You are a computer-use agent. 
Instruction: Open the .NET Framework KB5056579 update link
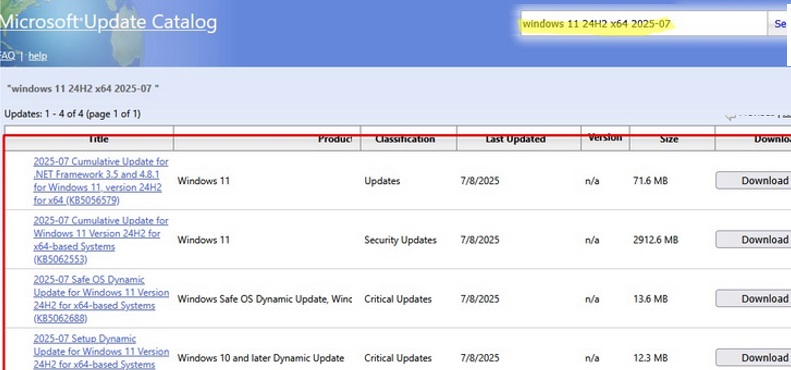(x=101, y=181)
